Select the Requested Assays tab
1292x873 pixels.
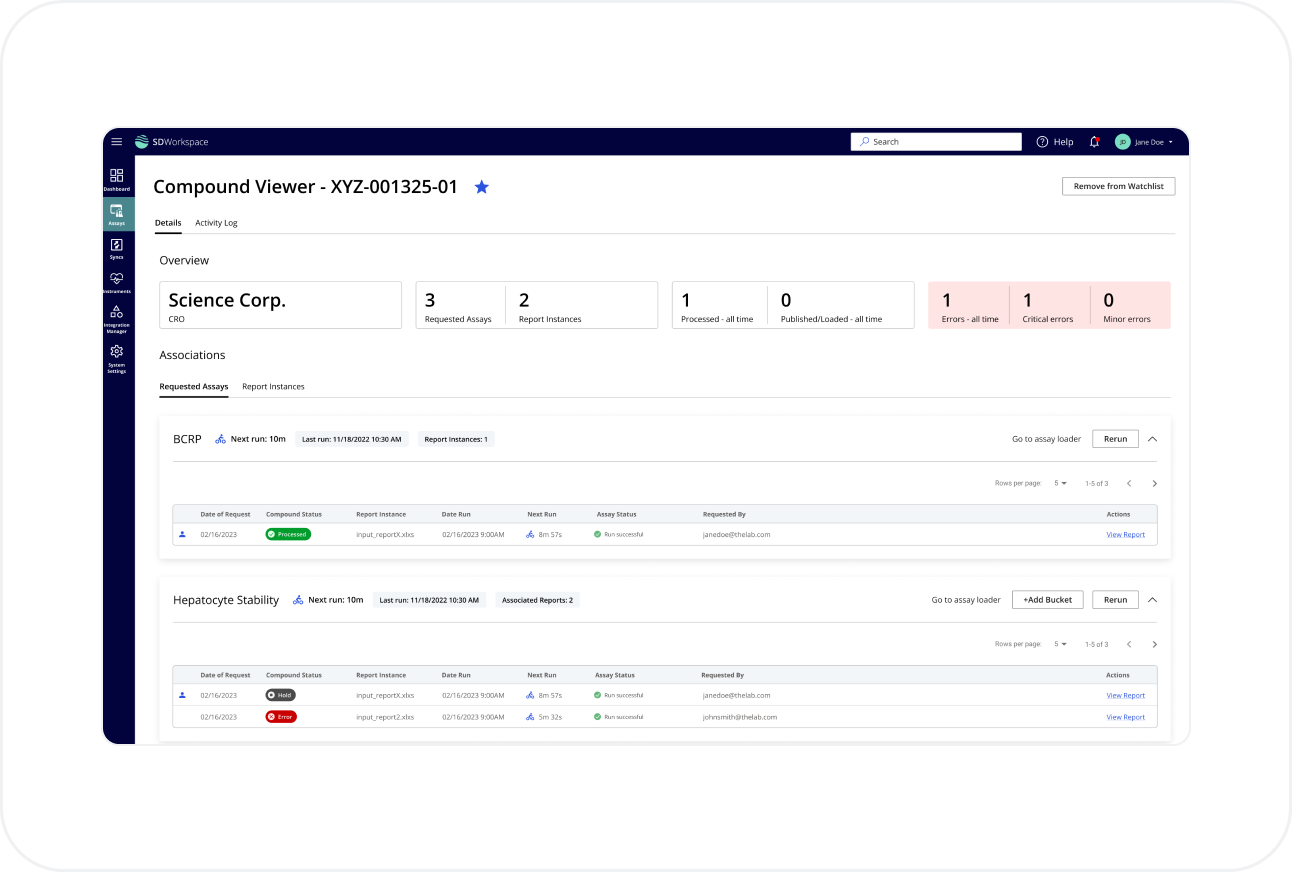[194, 387]
